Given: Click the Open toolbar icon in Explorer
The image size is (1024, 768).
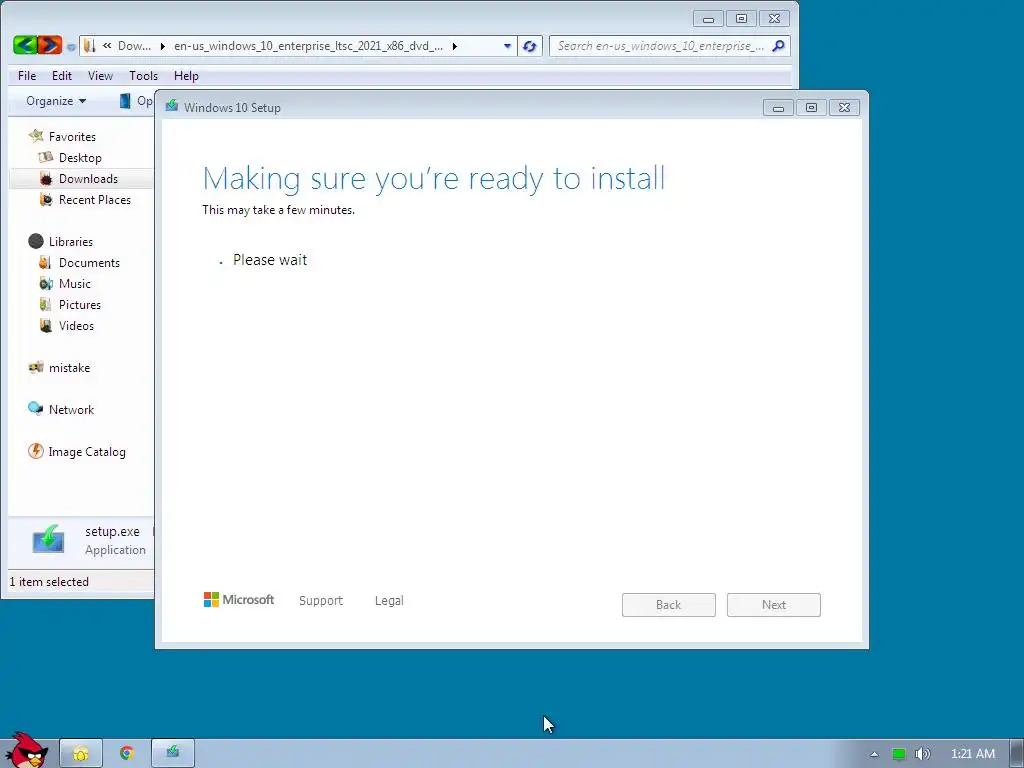Looking at the screenshot, I should [125, 101].
